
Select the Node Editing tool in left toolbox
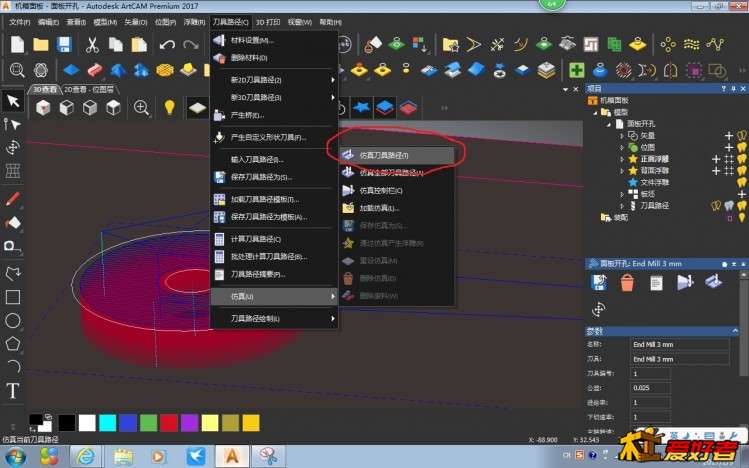[x=13, y=124]
